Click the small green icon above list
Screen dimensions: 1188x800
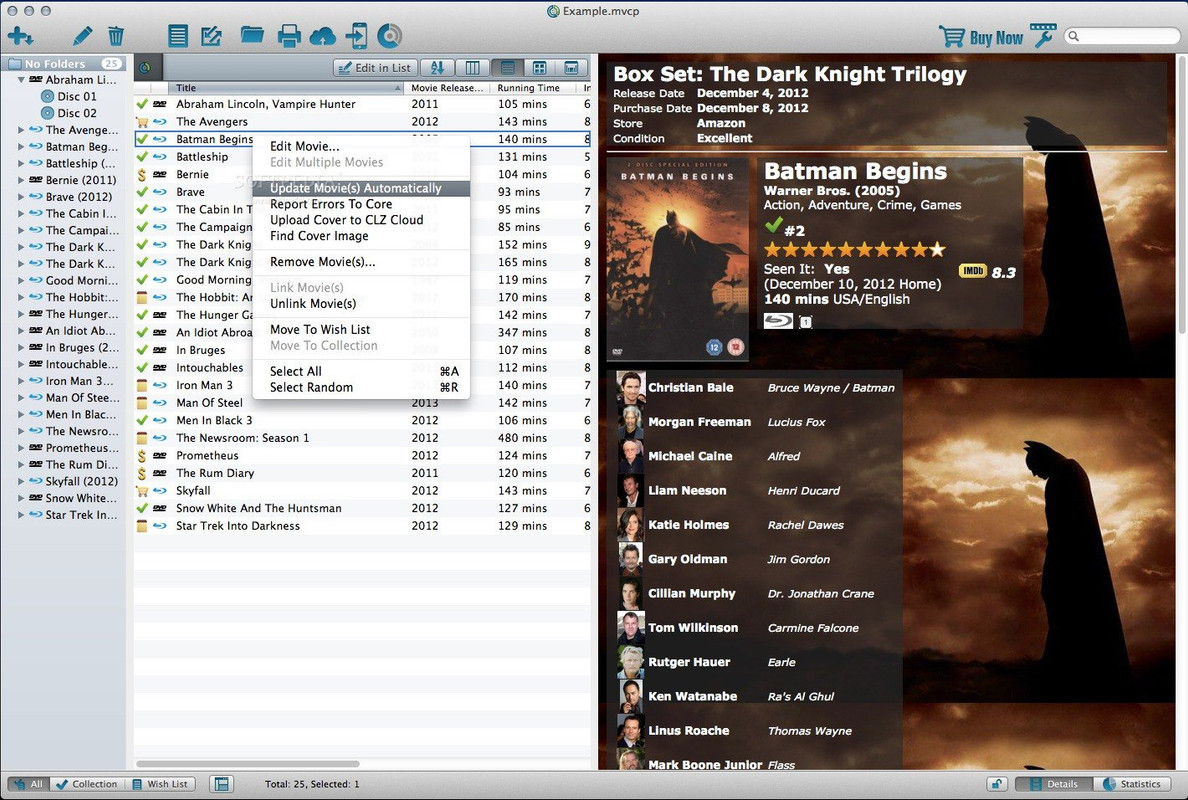[145, 67]
